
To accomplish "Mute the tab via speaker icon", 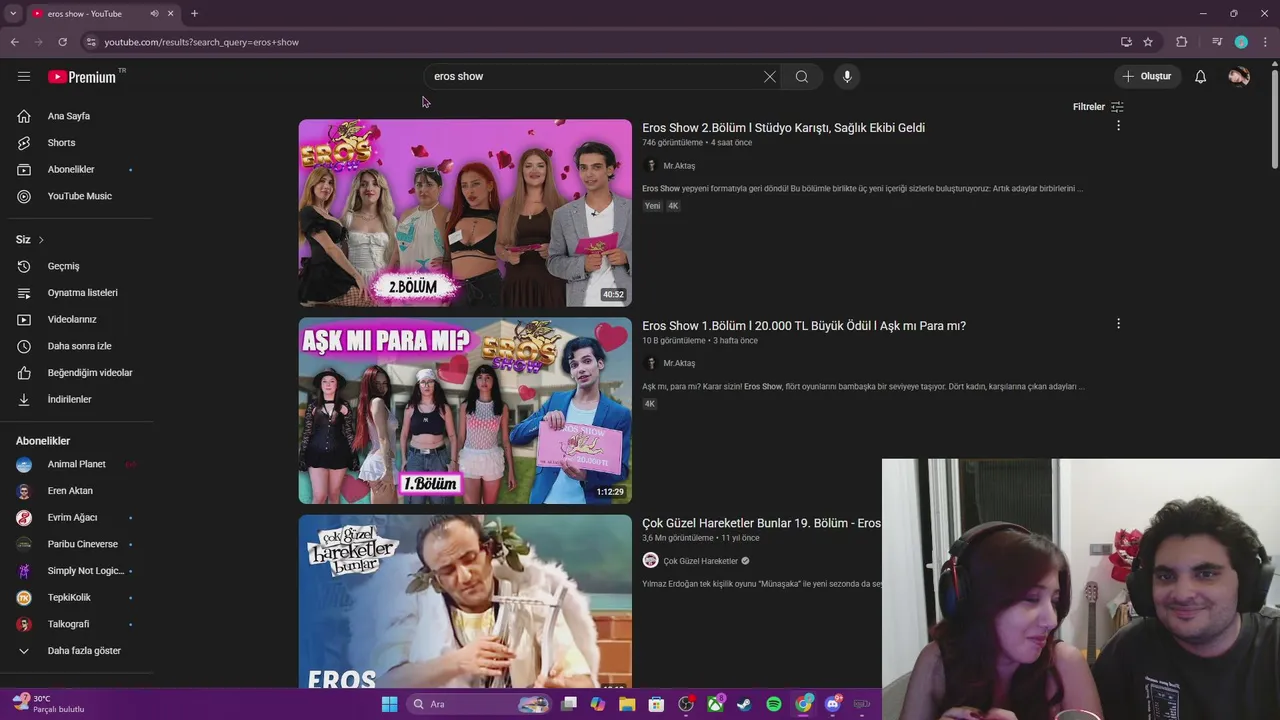I will click(154, 13).
